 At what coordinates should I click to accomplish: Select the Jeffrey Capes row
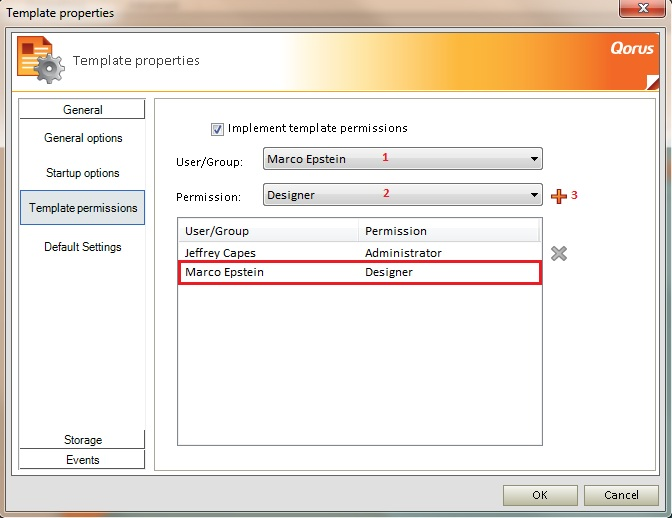click(360, 253)
